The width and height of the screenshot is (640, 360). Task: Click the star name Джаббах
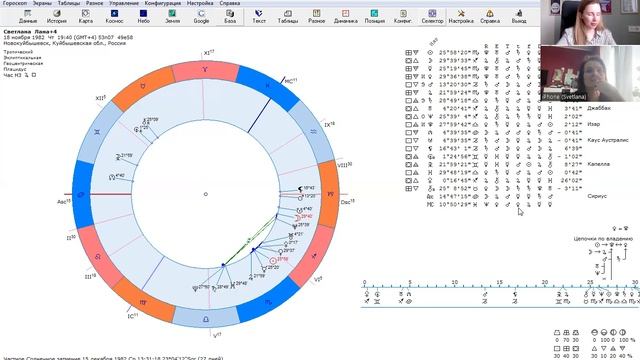[x=599, y=108]
